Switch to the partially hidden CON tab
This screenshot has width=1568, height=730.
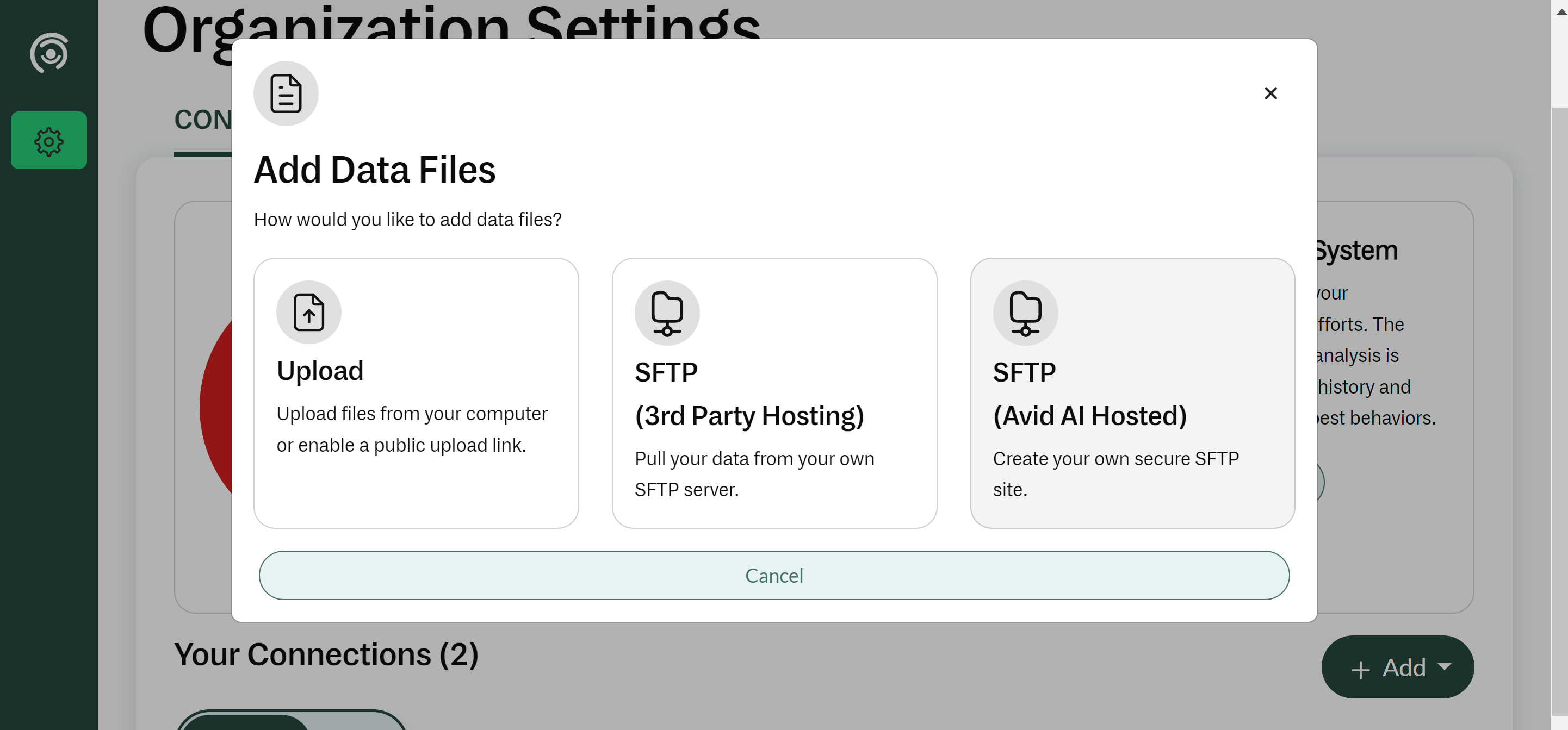tap(203, 121)
